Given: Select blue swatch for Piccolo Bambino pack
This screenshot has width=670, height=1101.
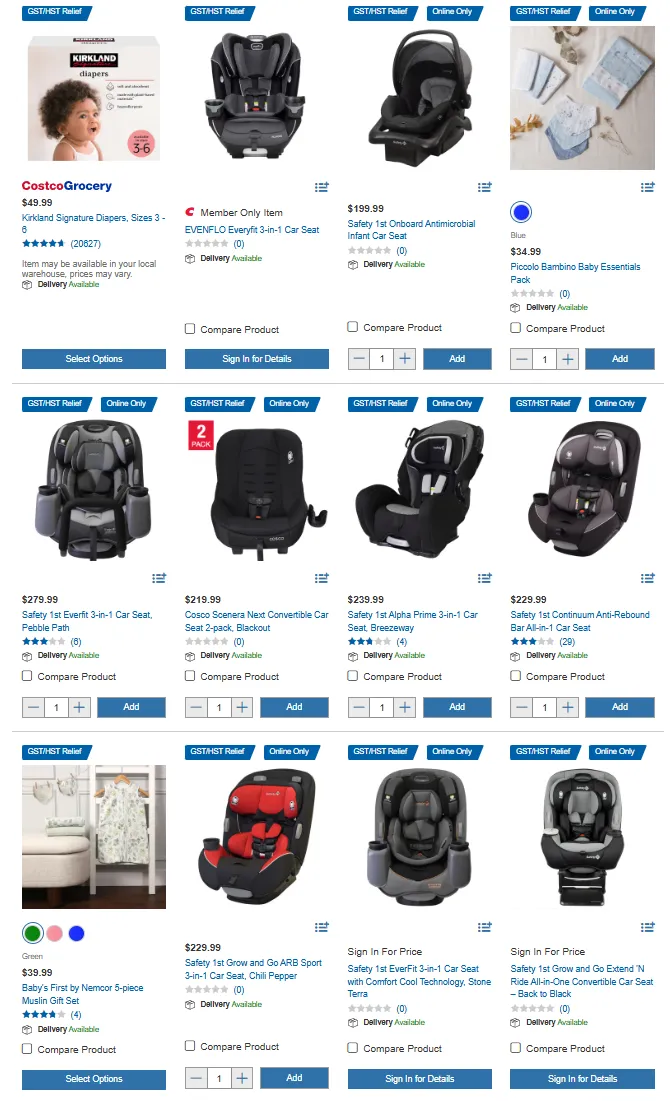Looking at the screenshot, I should 521,212.
